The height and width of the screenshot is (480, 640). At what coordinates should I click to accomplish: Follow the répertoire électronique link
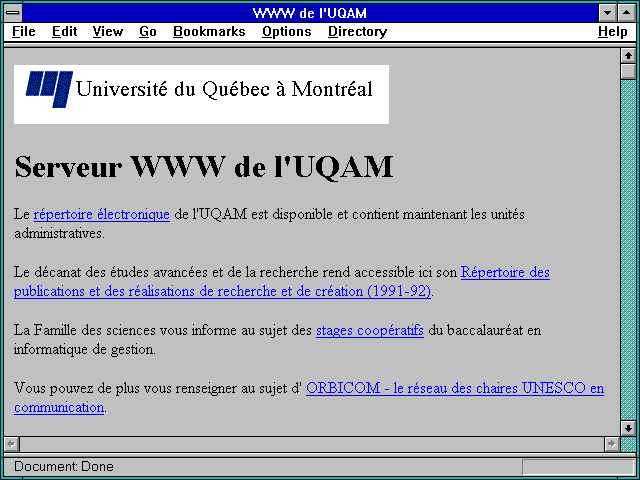102,214
